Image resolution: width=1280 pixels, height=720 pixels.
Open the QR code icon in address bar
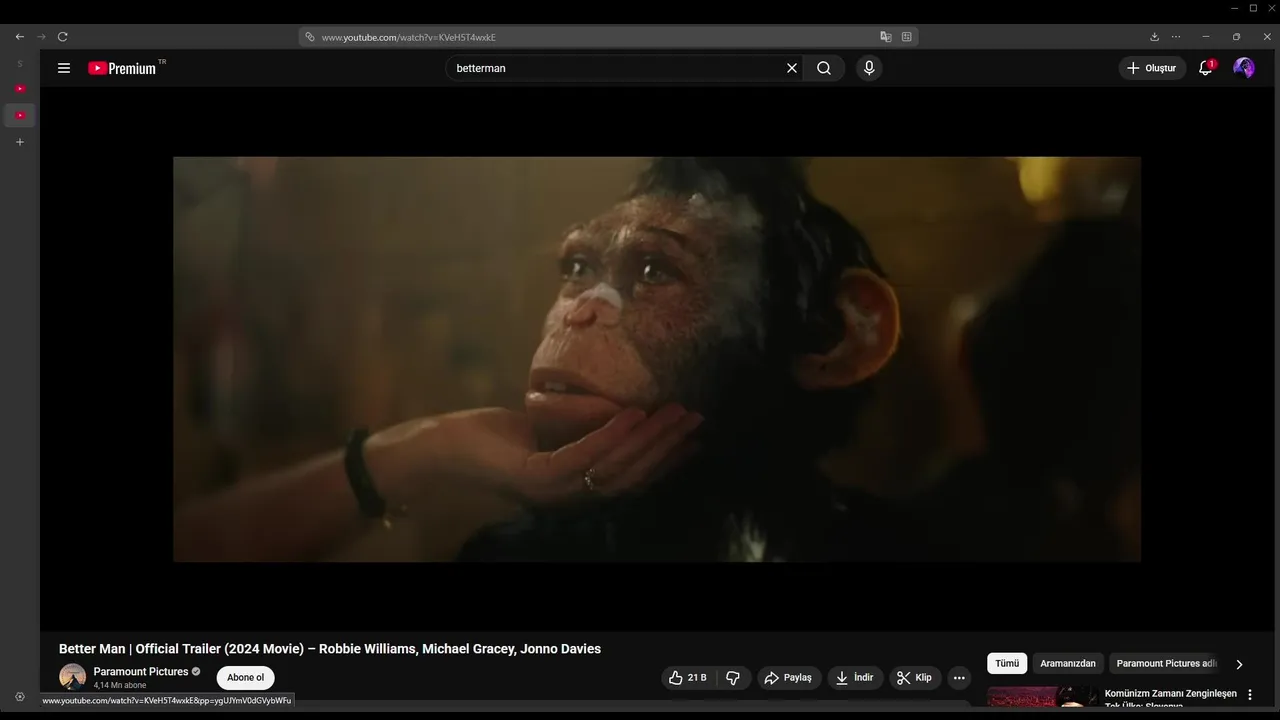tap(907, 37)
